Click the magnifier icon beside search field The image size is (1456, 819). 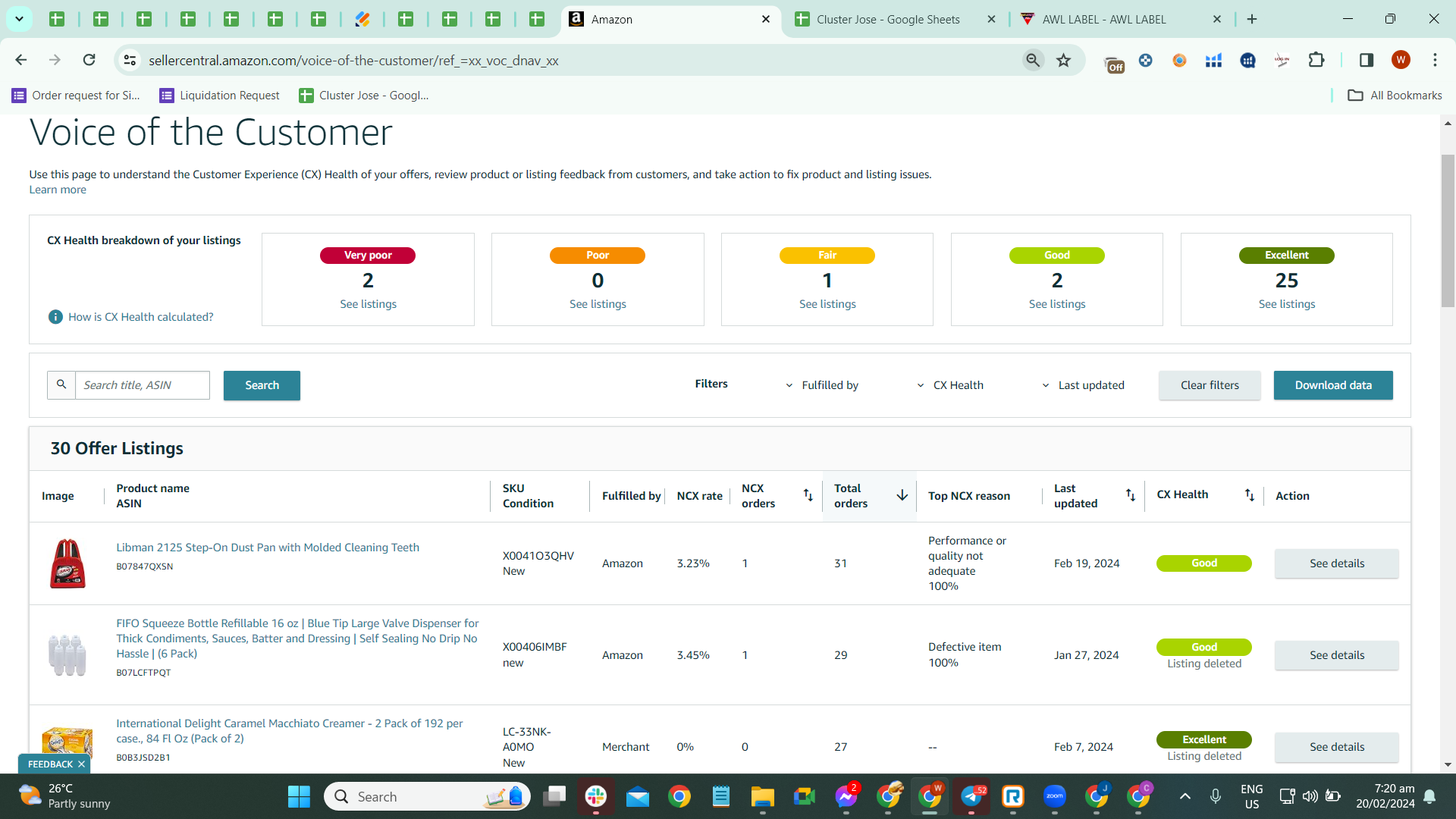click(61, 385)
